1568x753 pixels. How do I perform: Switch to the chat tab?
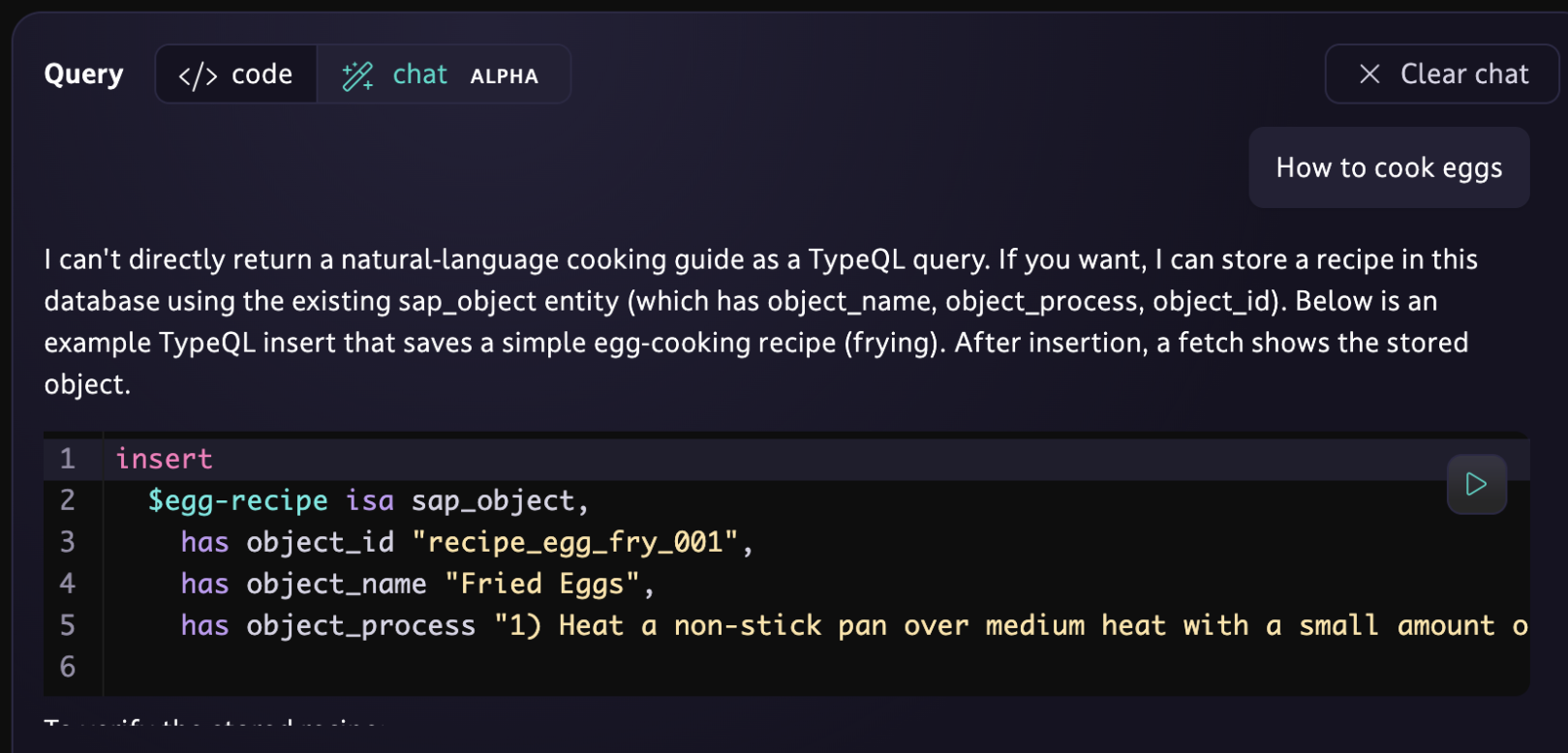click(419, 75)
